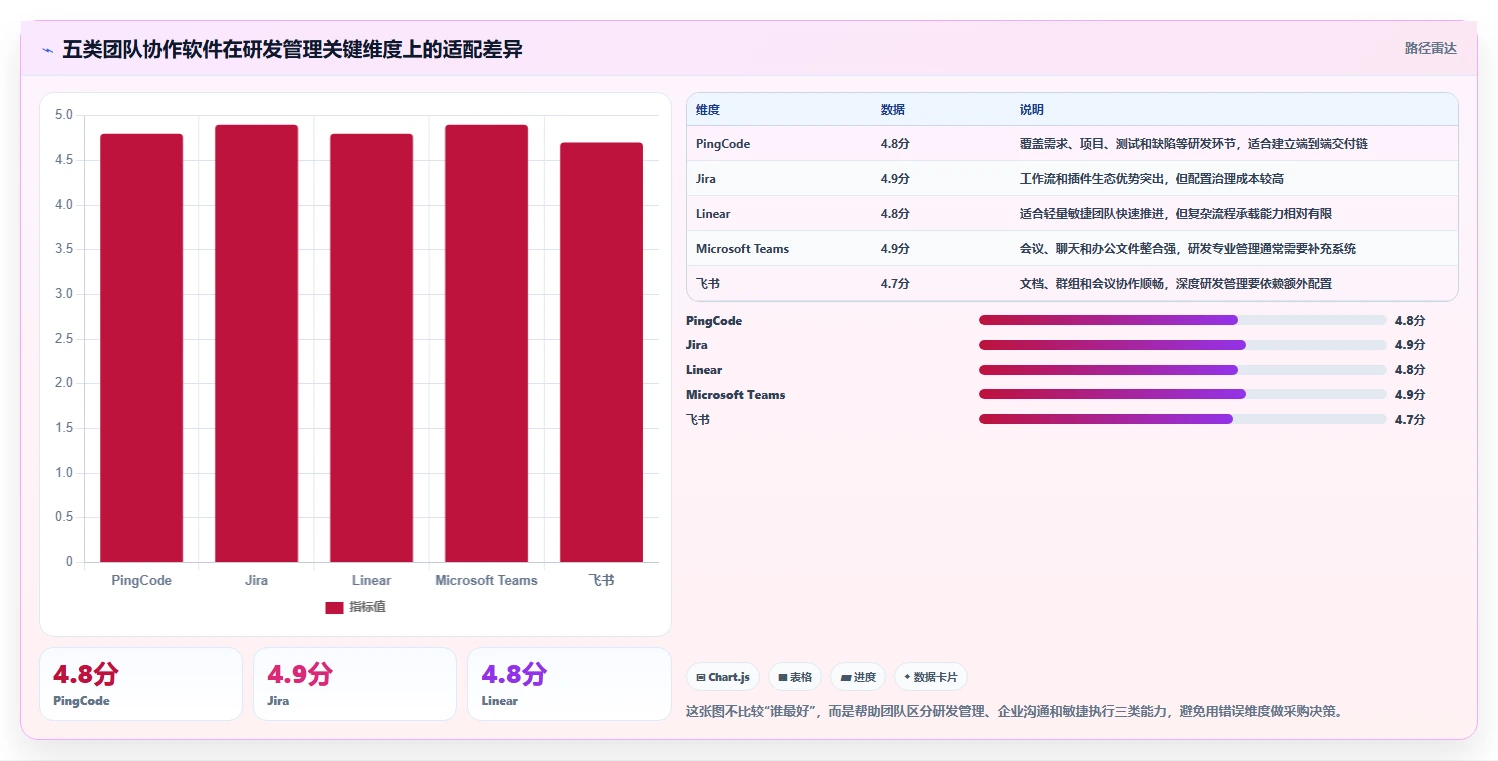Toggle the 指标值 legend swatch

pos(334,608)
